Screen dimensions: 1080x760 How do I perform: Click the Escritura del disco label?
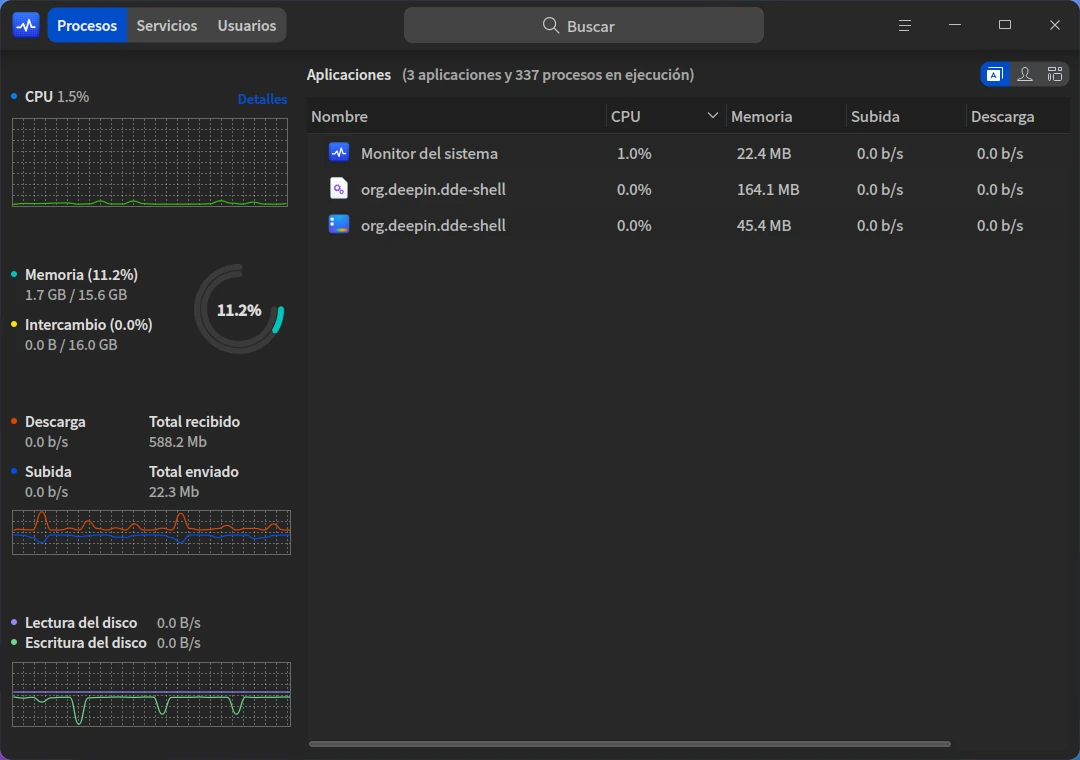pos(85,643)
